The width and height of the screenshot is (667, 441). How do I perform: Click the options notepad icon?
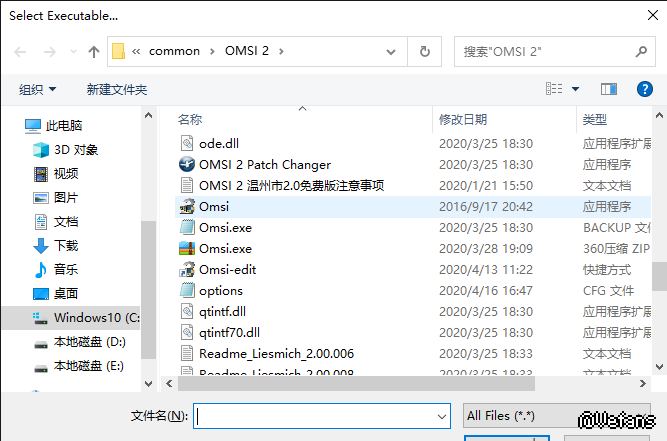pyautogui.click(x=187, y=290)
